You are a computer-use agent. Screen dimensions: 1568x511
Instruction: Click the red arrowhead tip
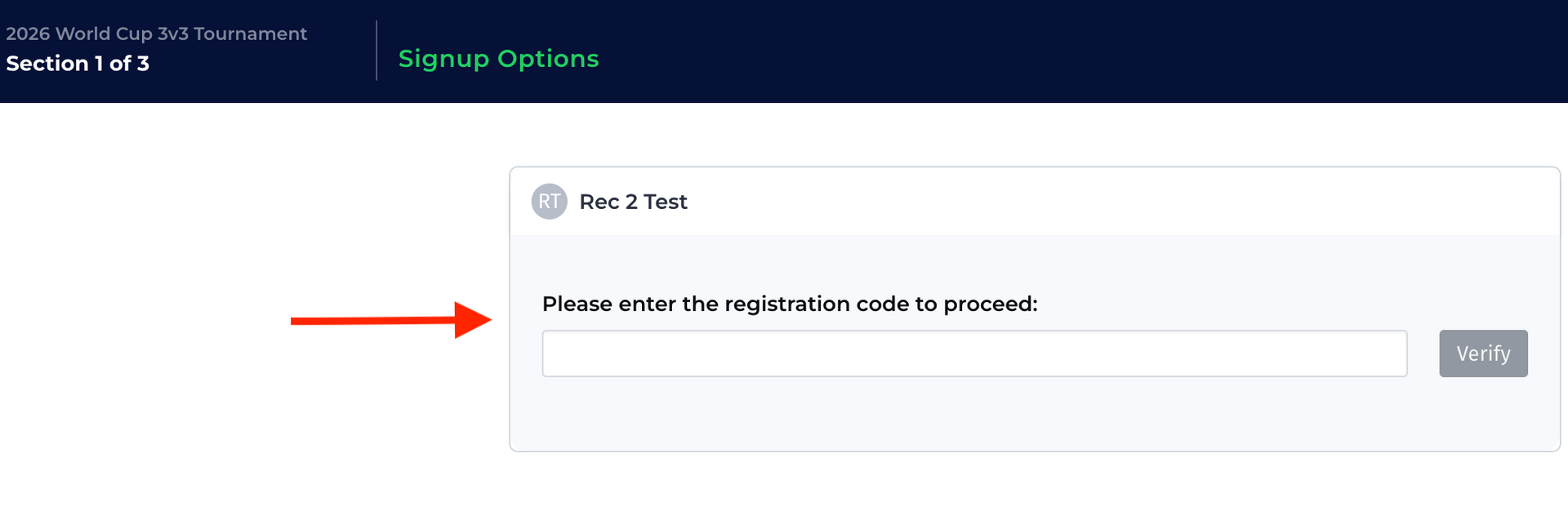(488, 319)
